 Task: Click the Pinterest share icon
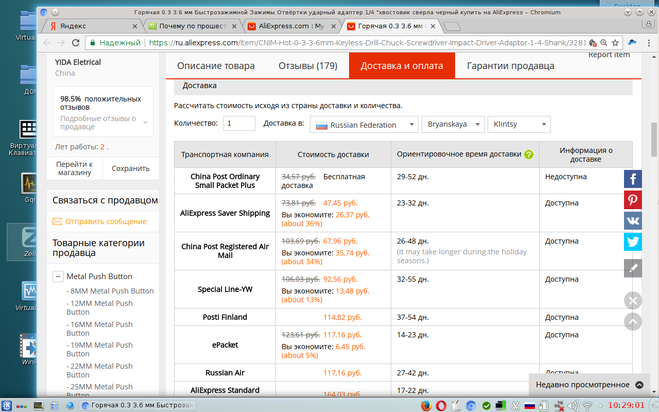coord(633,200)
